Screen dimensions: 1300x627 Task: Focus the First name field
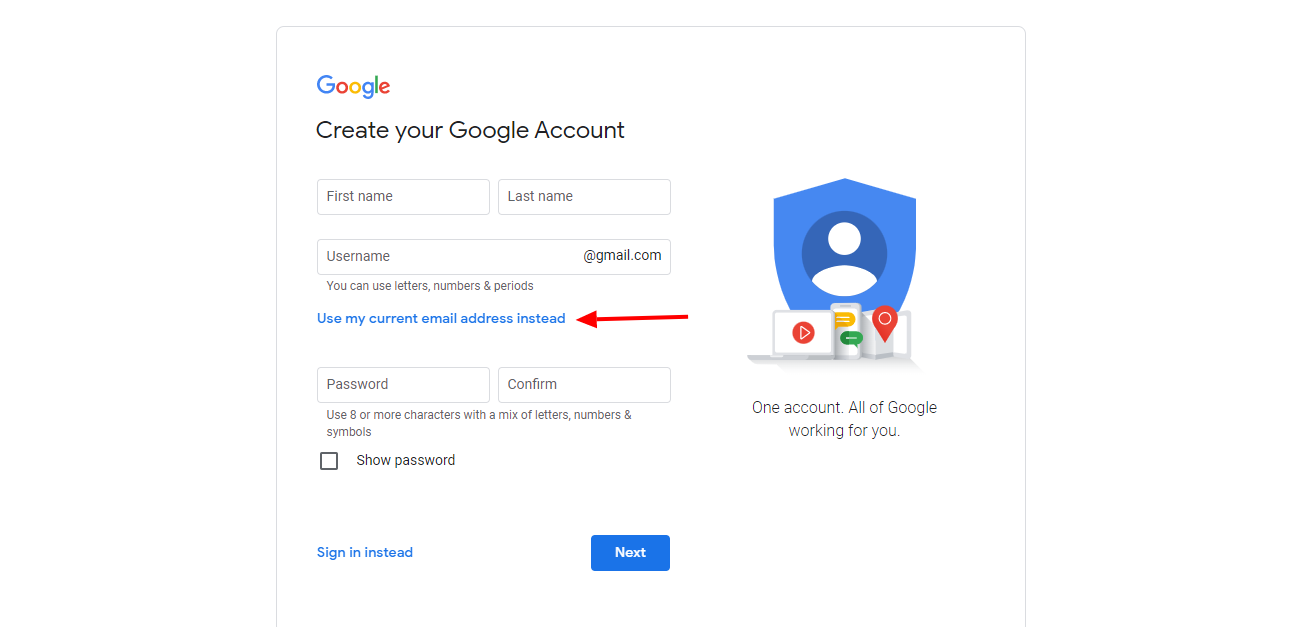point(403,197)
